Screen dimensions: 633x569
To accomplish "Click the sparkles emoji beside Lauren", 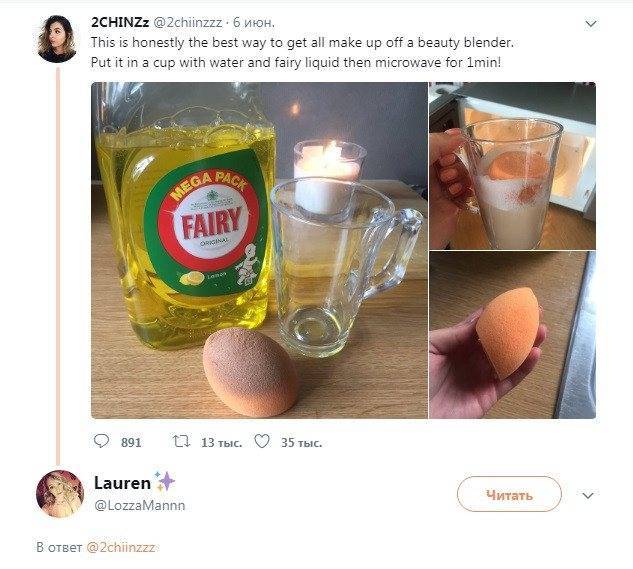I will click(166, 482).
